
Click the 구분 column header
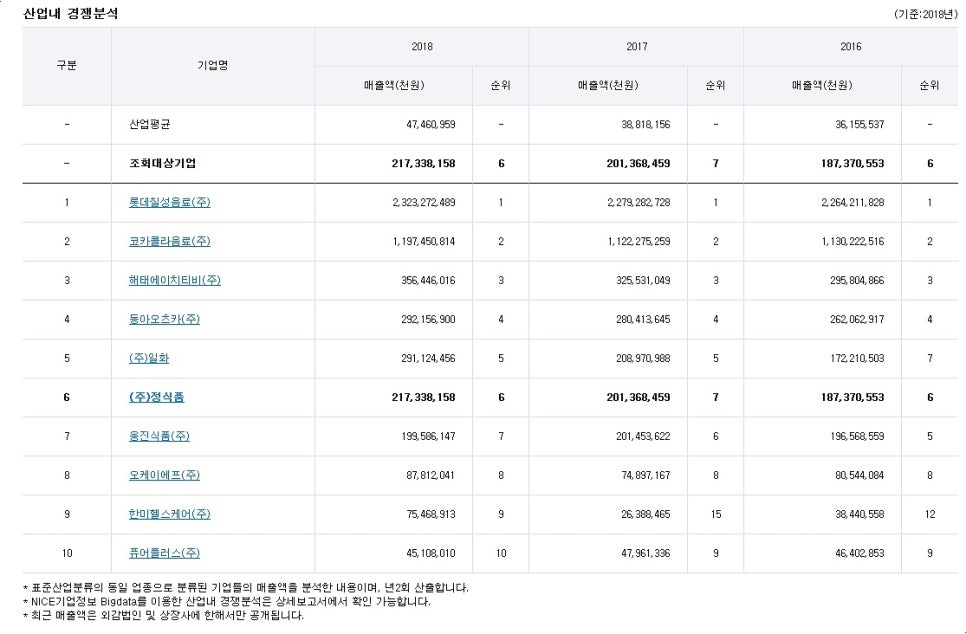pyautogui.click(x=67, y=65)
